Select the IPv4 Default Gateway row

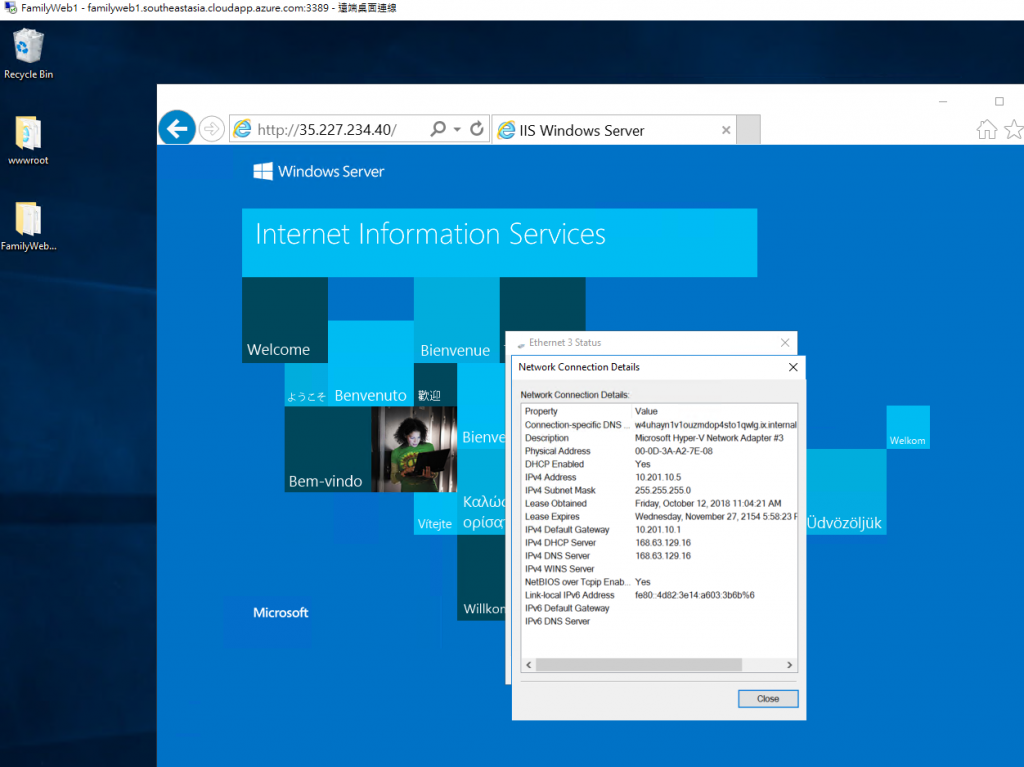tap(660, 529)
